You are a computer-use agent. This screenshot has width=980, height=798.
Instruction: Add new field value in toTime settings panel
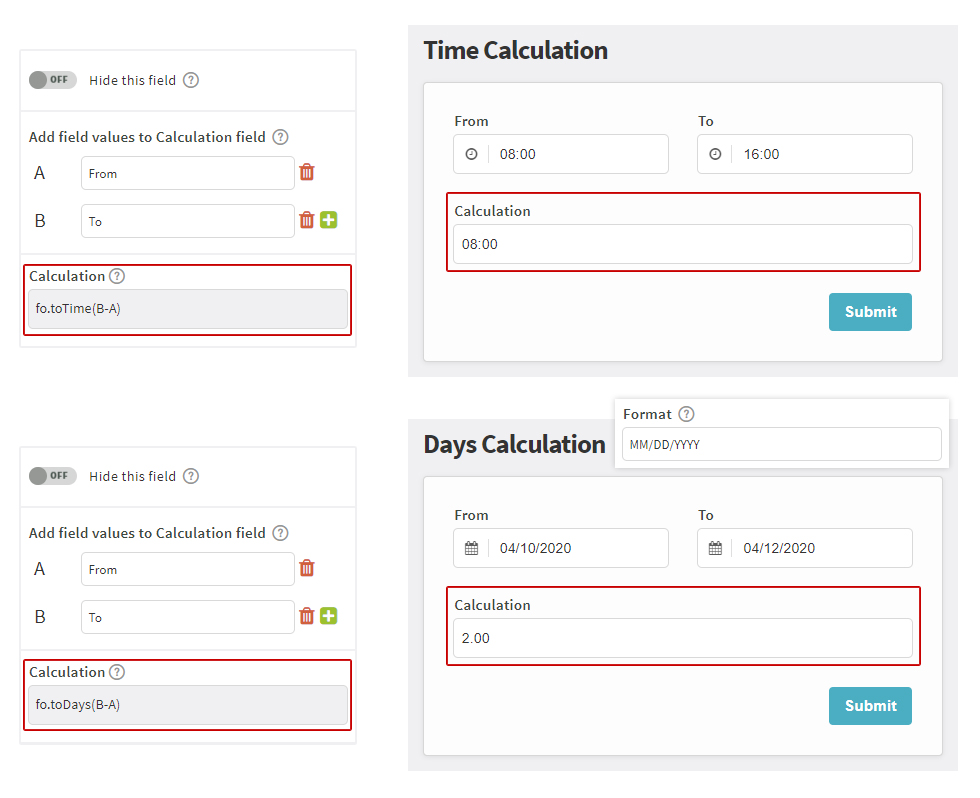328,220
